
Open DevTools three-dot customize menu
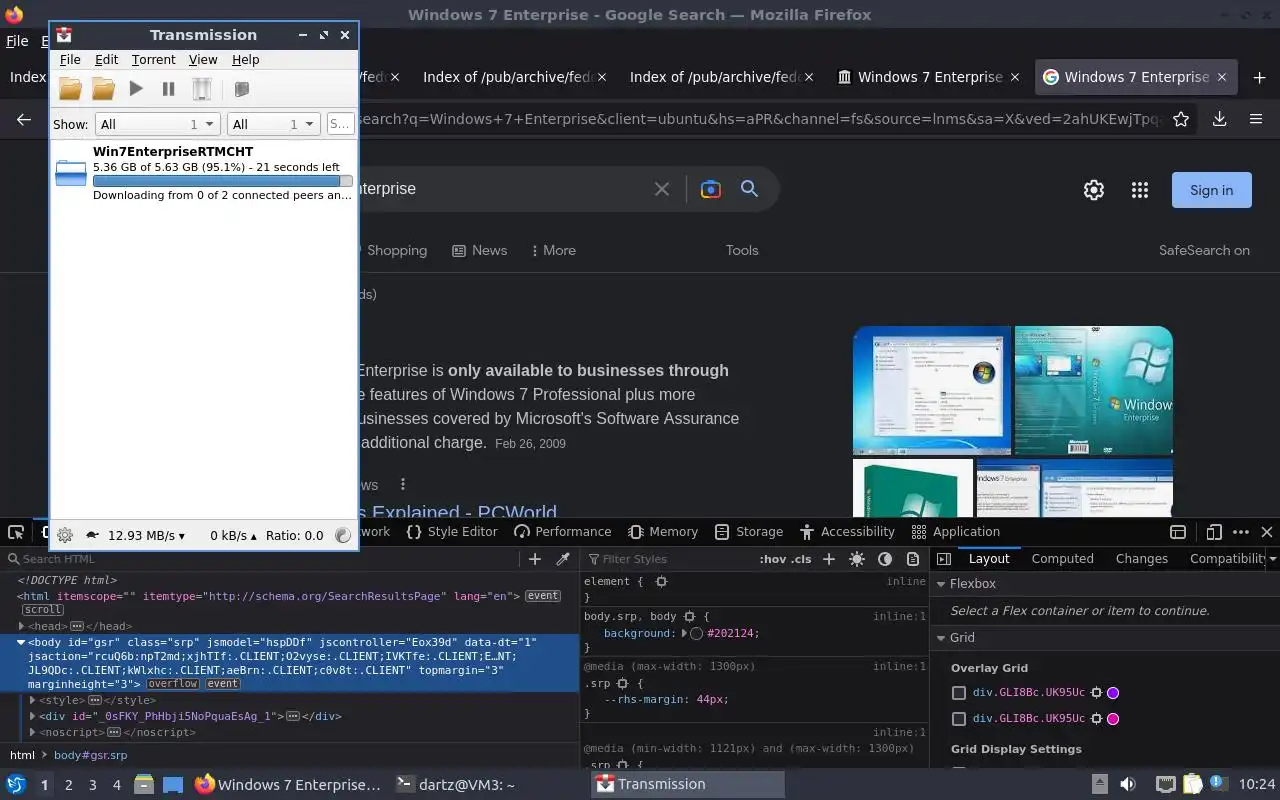tap(1241, 532)
